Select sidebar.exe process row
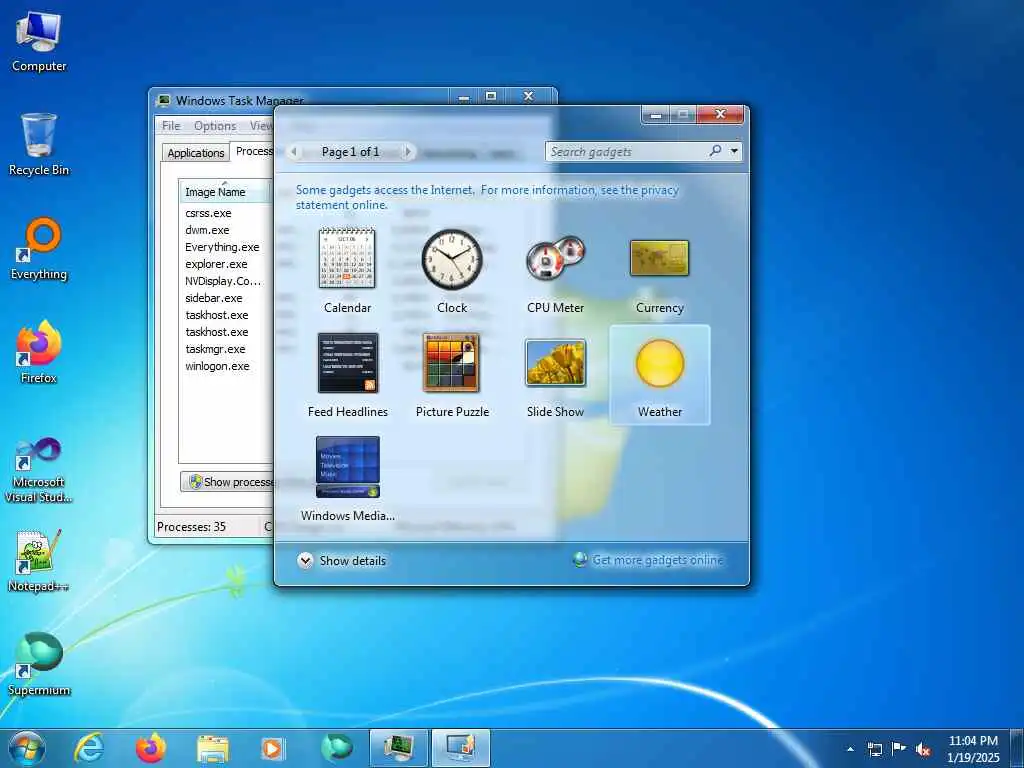1024x768 pixels. pos(214,298)
